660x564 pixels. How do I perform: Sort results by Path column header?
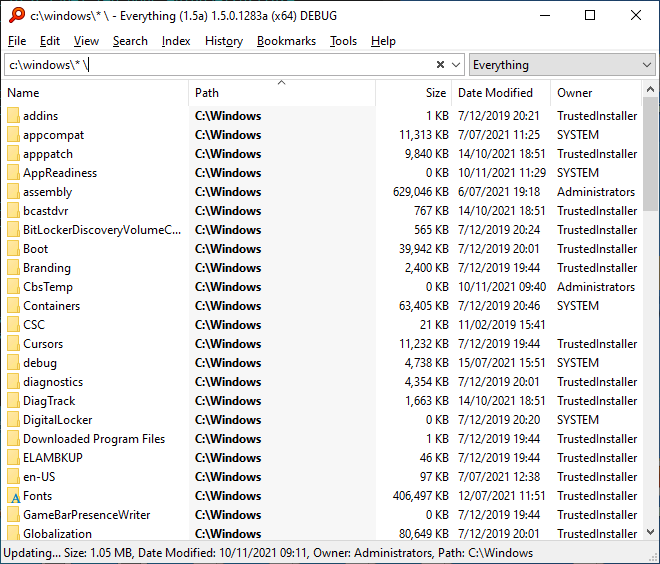point(282,93)
